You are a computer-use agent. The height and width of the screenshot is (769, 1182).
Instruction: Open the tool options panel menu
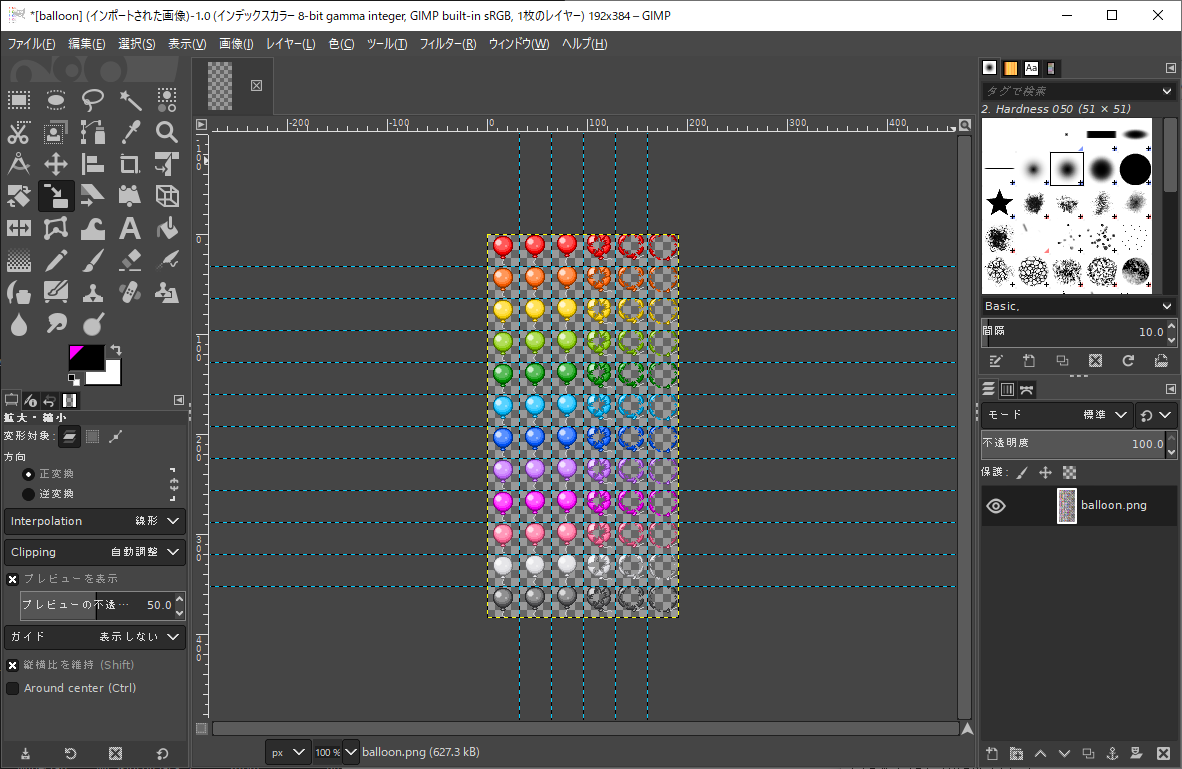click(179, 400)
